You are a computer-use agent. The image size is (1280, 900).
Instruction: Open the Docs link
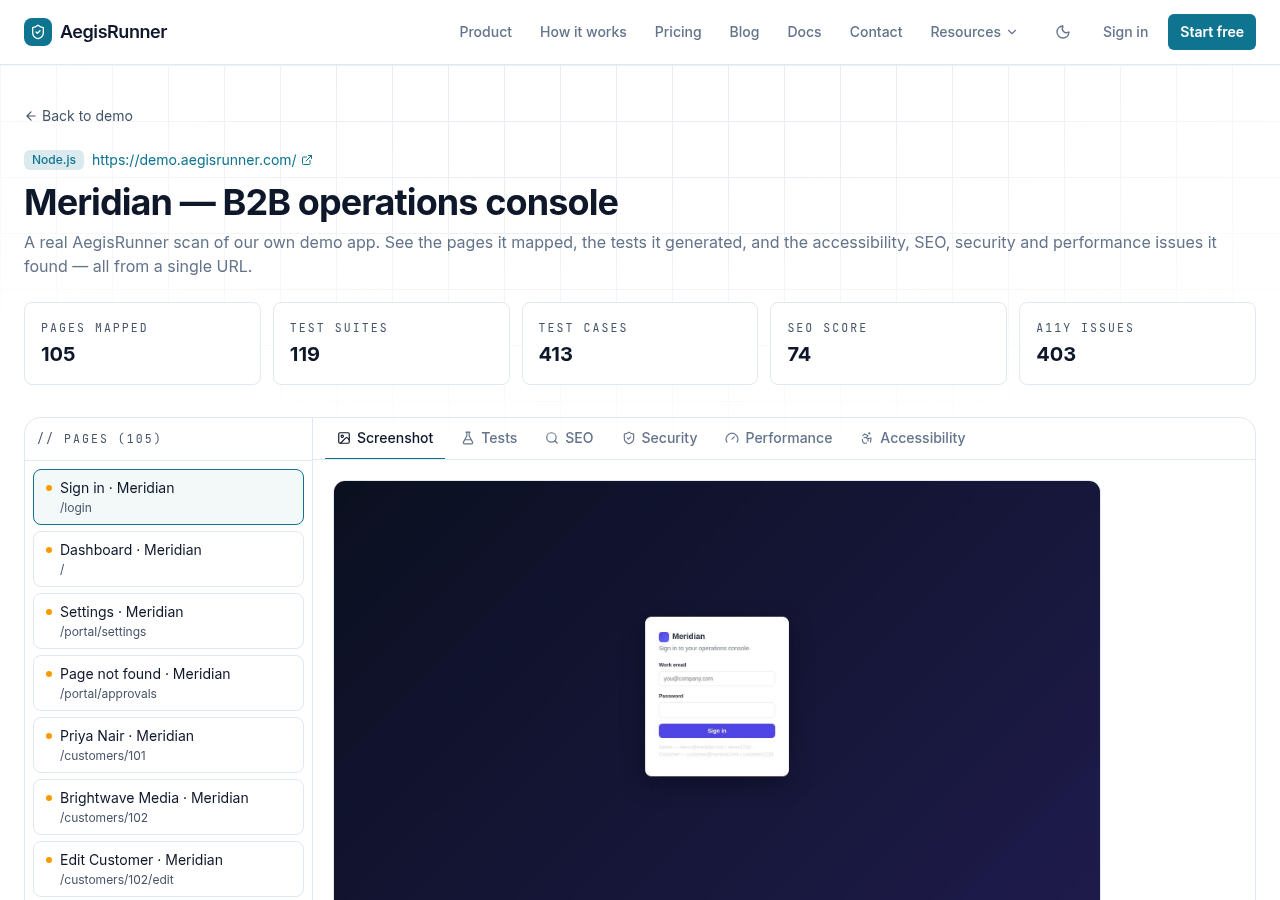(805, 32)
